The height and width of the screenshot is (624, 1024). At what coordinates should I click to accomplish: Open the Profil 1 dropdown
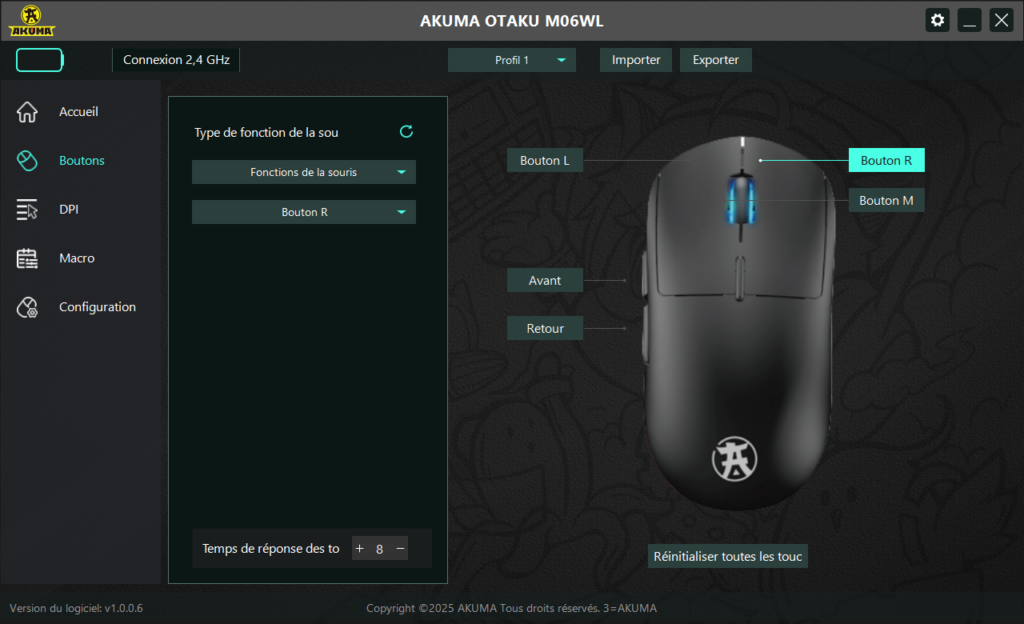(512, 60)
